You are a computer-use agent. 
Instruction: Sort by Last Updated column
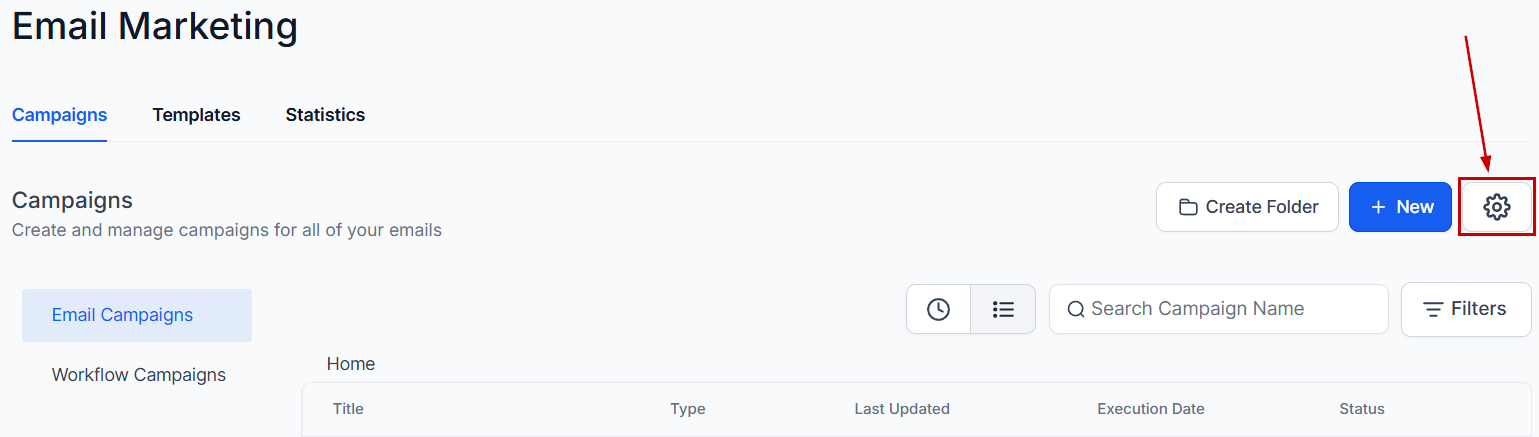point(902,409)
